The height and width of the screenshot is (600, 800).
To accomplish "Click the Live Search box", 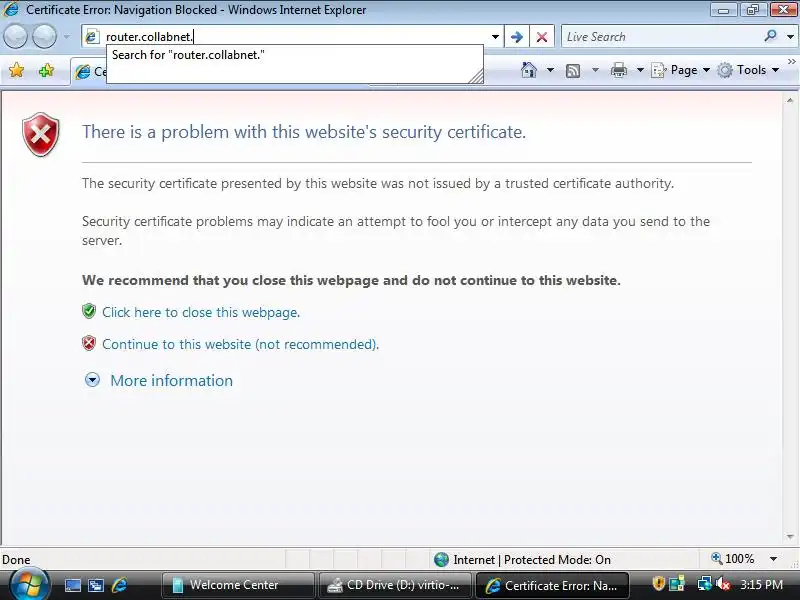I will coord(661,37).
